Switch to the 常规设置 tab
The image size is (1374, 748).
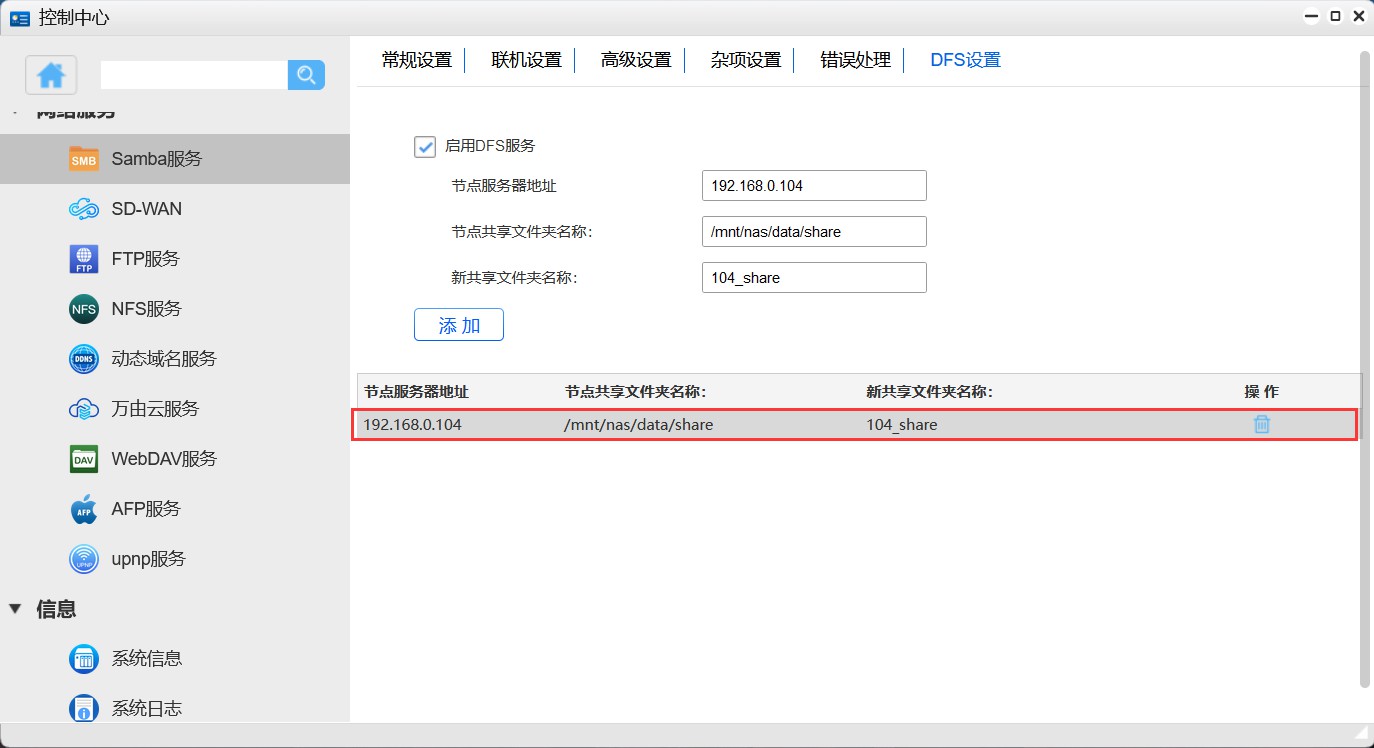pos(417,60)
